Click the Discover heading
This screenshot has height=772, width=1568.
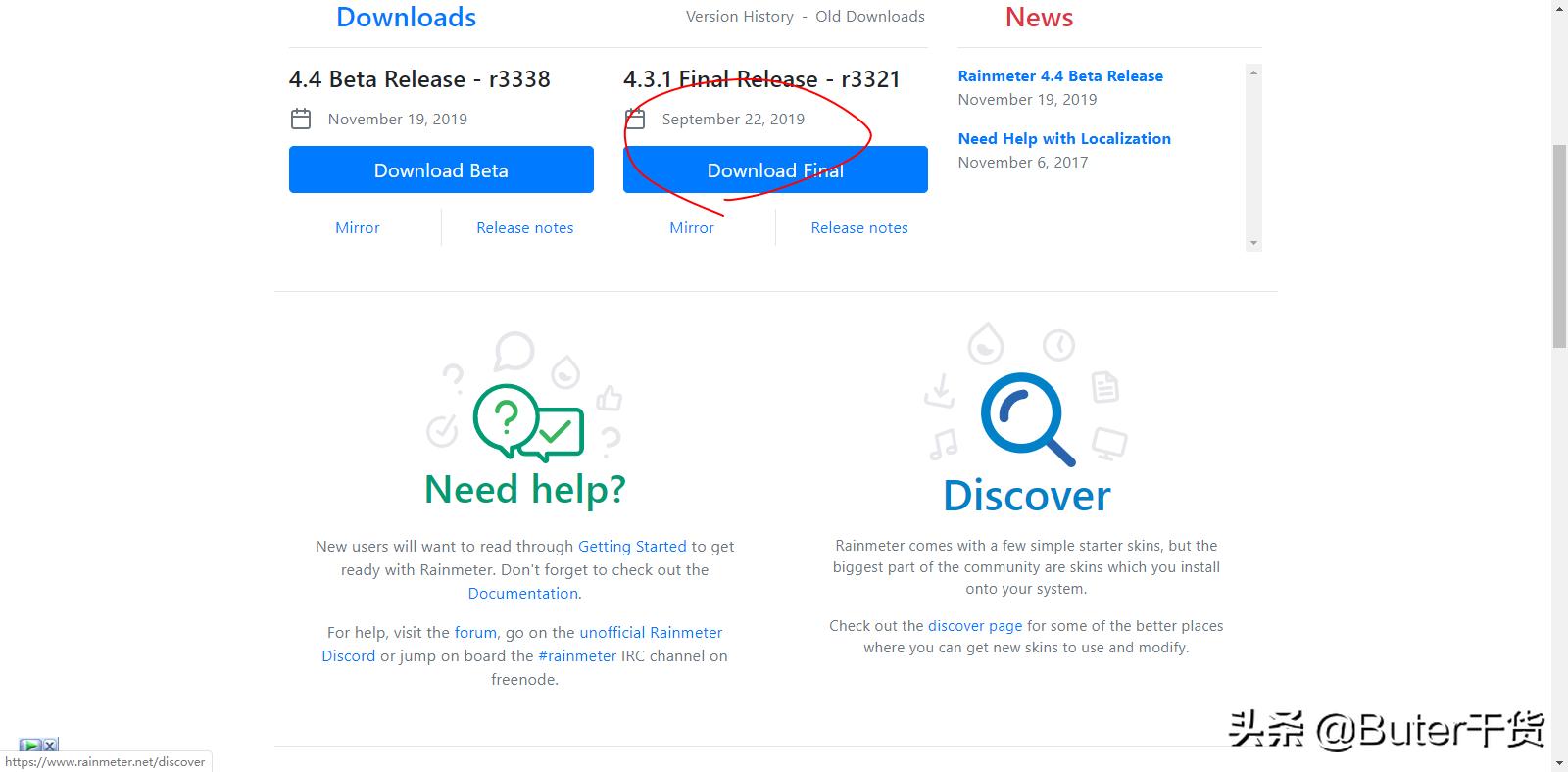click(1026, 495)
